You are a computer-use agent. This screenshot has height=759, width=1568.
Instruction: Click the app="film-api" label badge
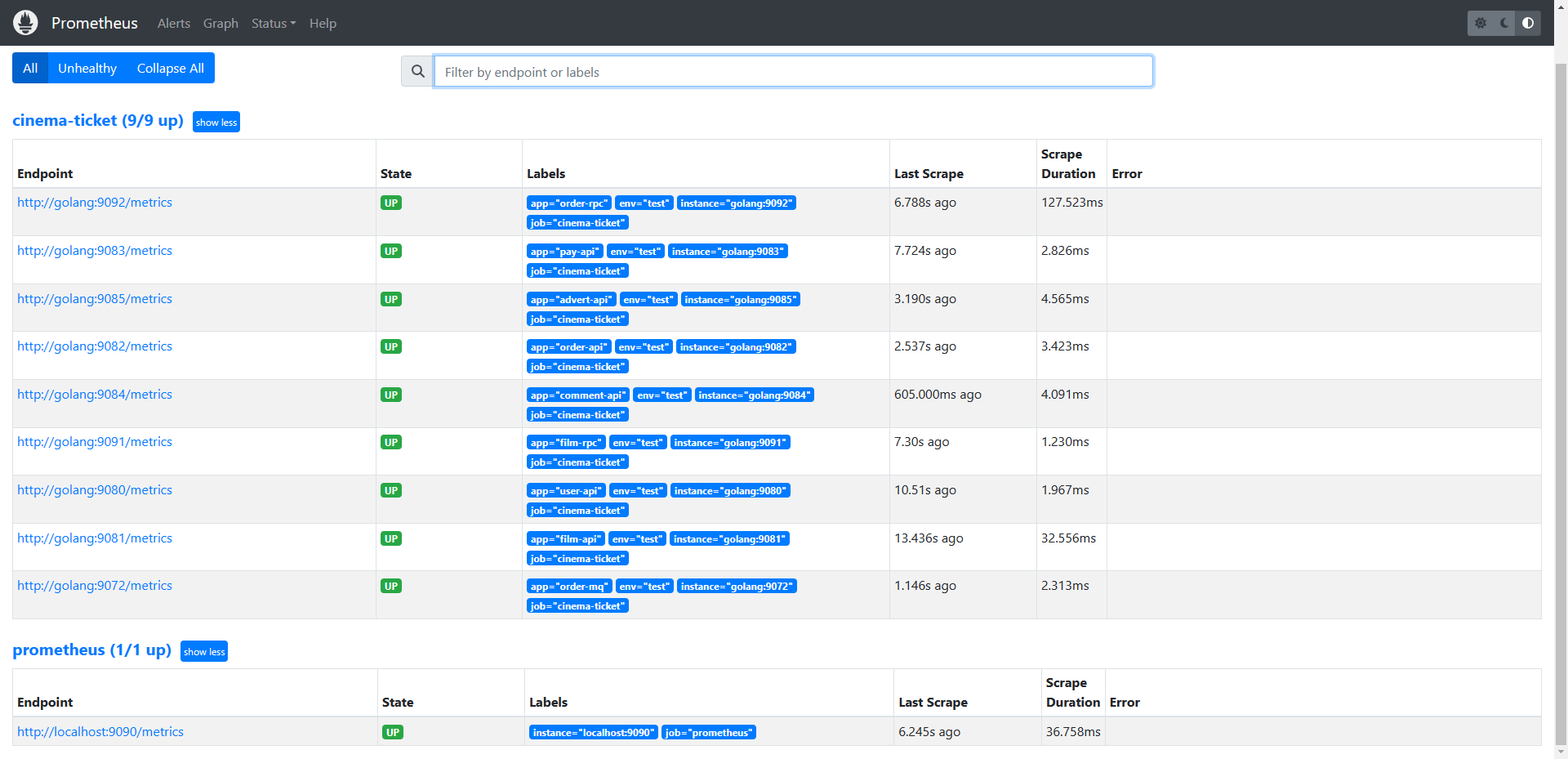click(x=566, y=539)
